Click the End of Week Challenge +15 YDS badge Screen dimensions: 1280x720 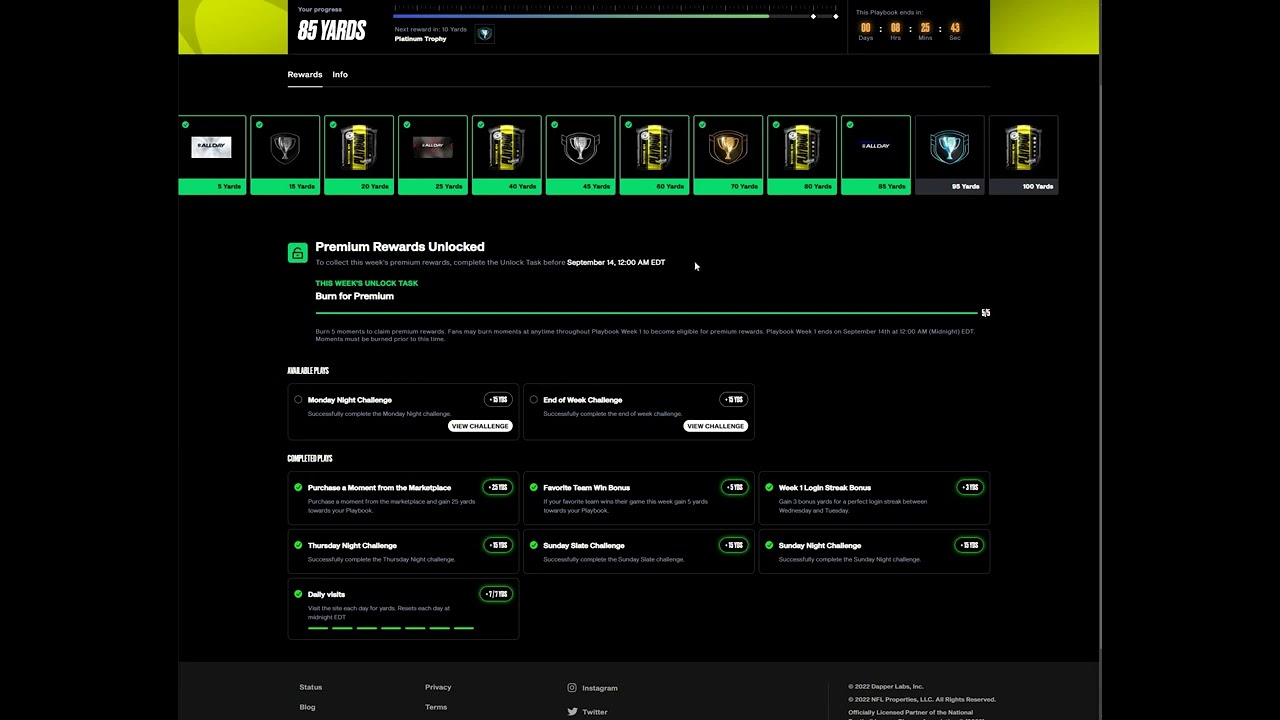tap(734, 400)
